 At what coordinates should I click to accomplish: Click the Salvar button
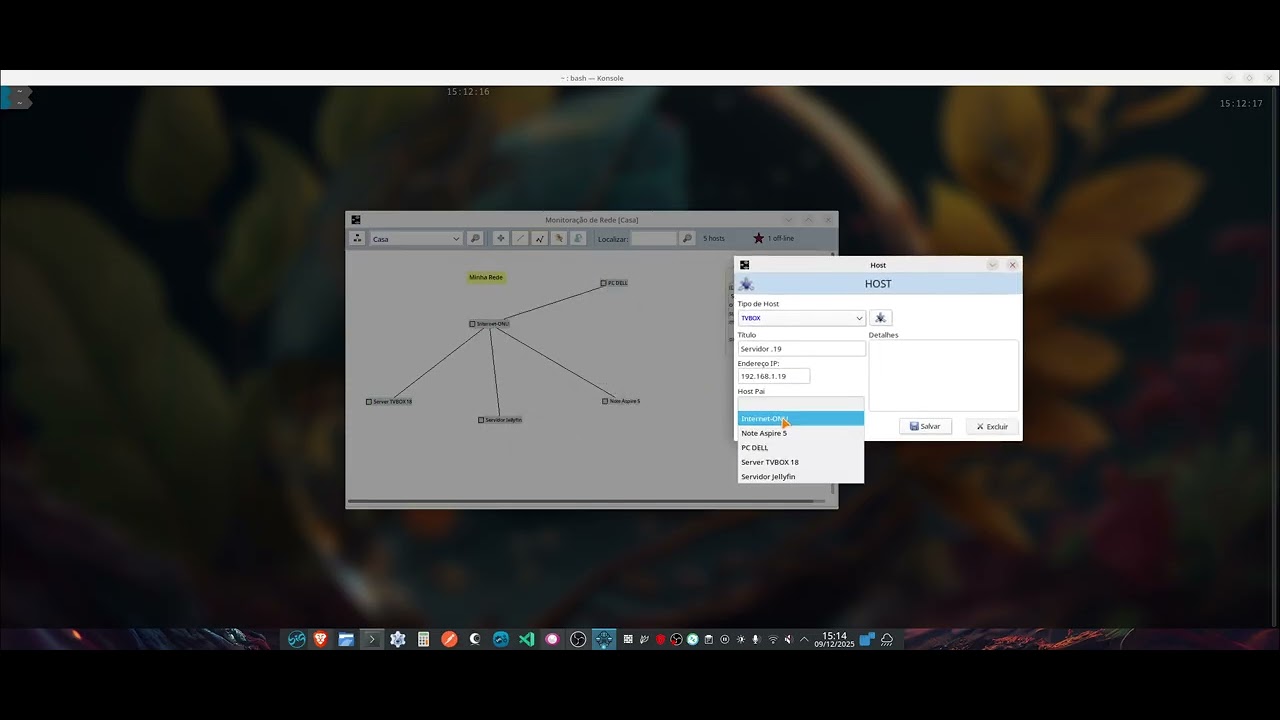tap(925, 426)
